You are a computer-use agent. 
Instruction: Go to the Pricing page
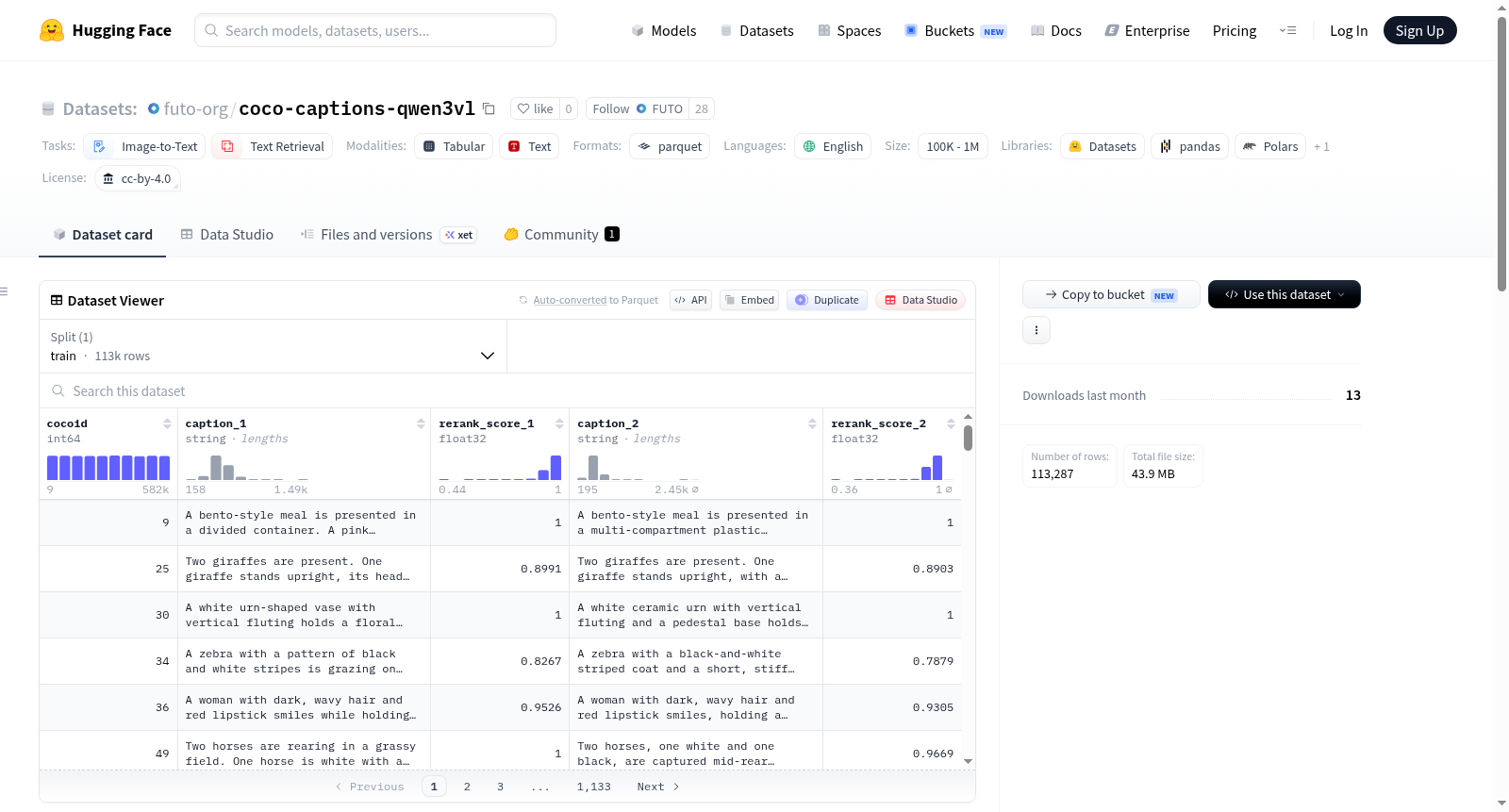tap(1235, 30)
